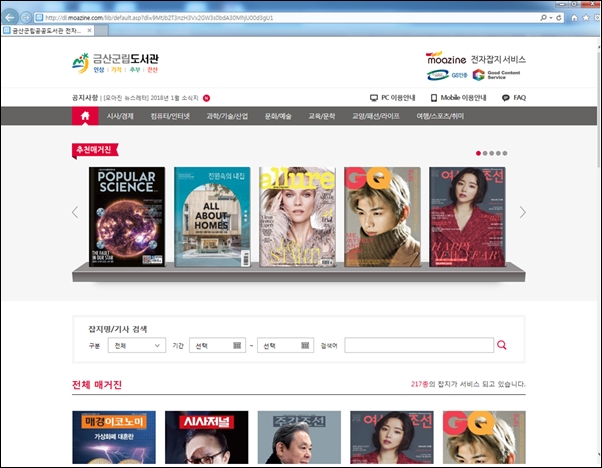Select the first carousel page dot
This screenshot has width=602, height=468.
tap(478, 153)
